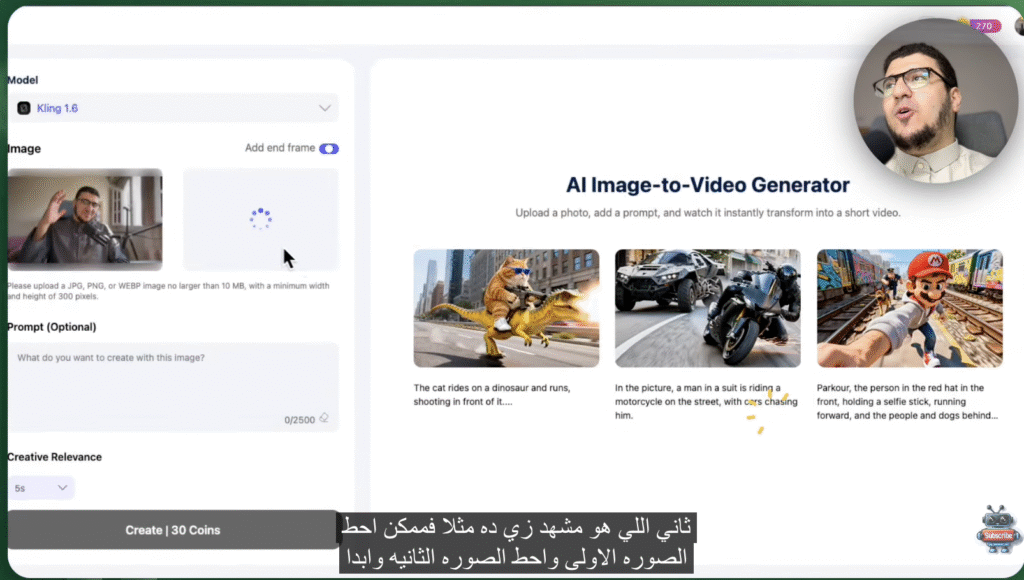
Task: Open the cat riding dinosaur example
Action: (x=506, y=308)
